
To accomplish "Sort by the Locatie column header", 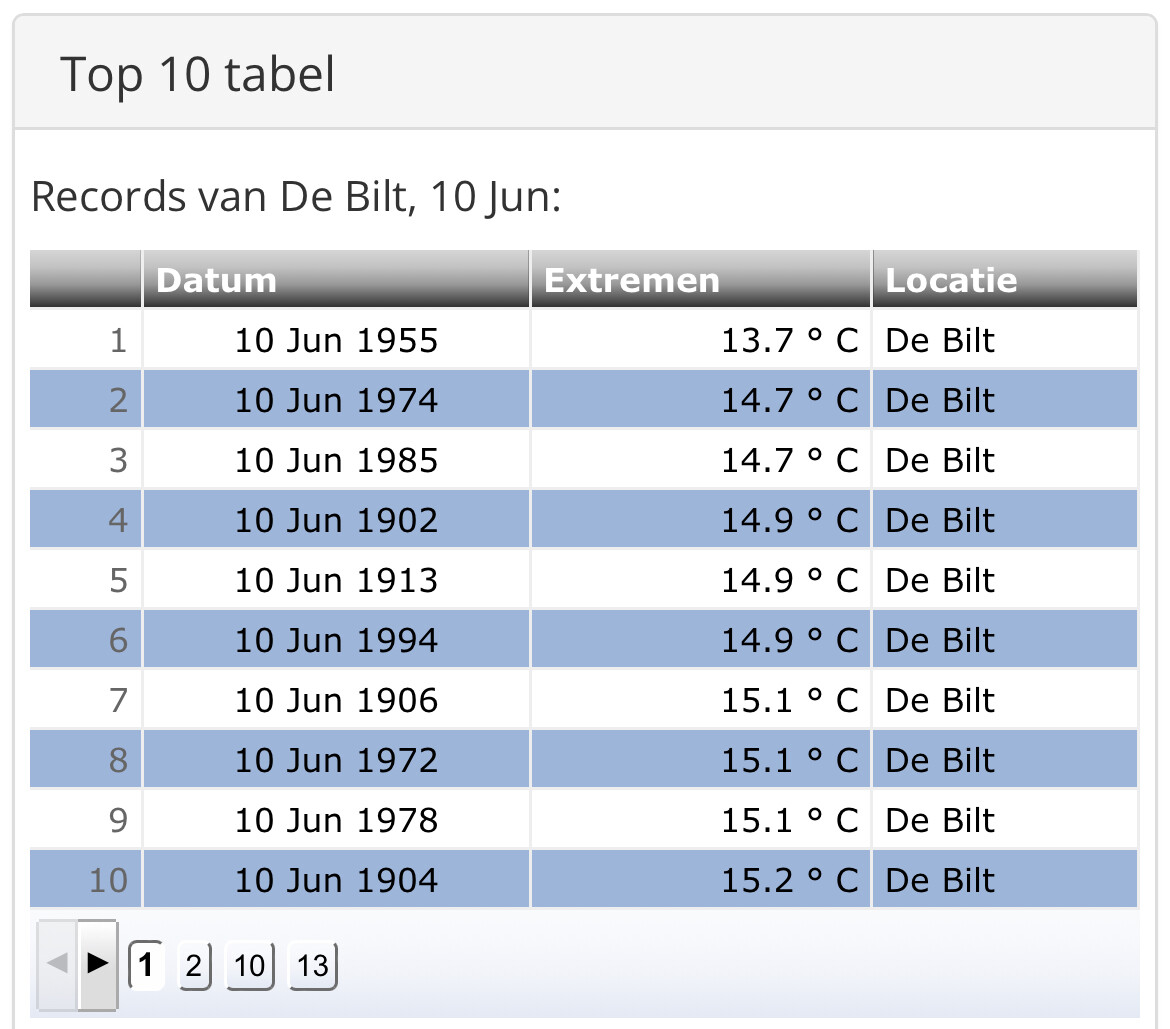I will coord(1005,279).
